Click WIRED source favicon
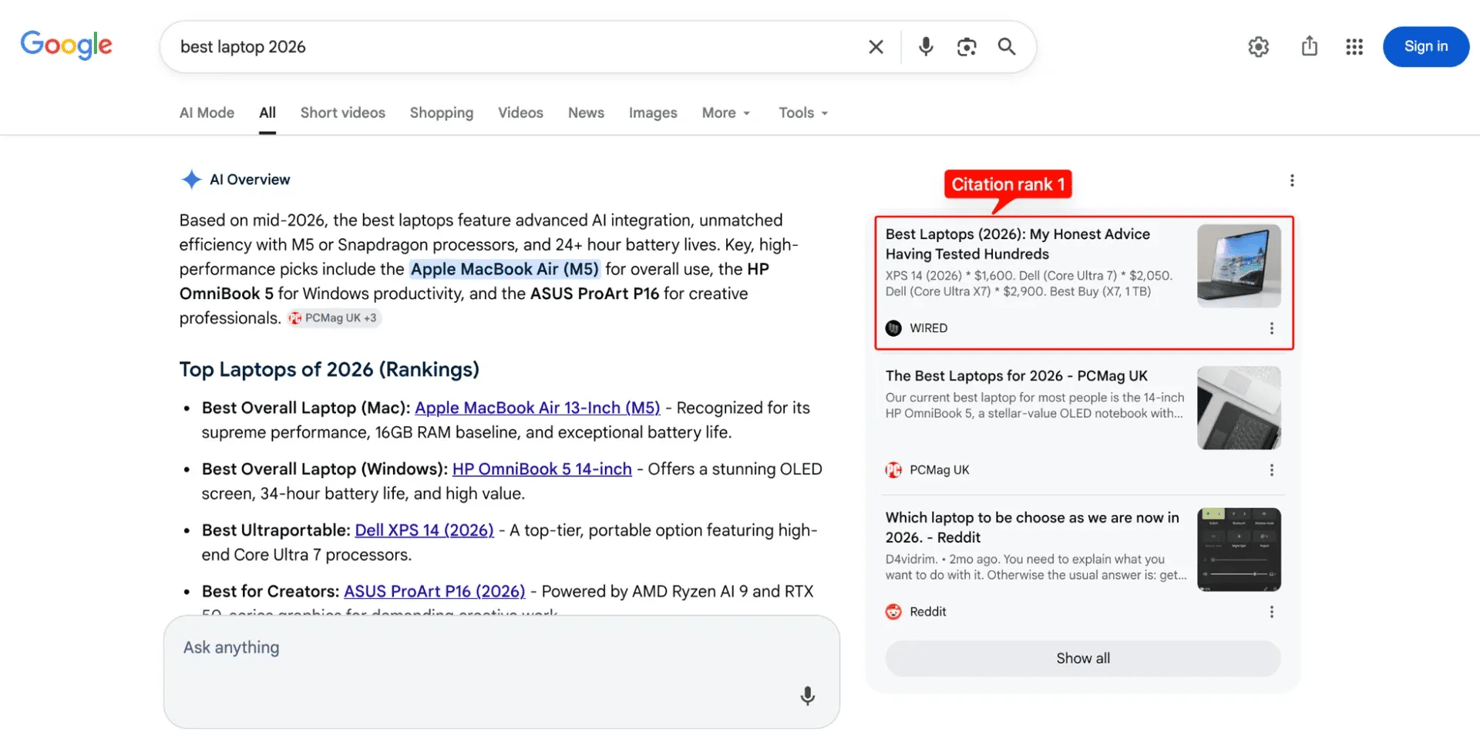Screen dimensions: 1480x746 894,328
